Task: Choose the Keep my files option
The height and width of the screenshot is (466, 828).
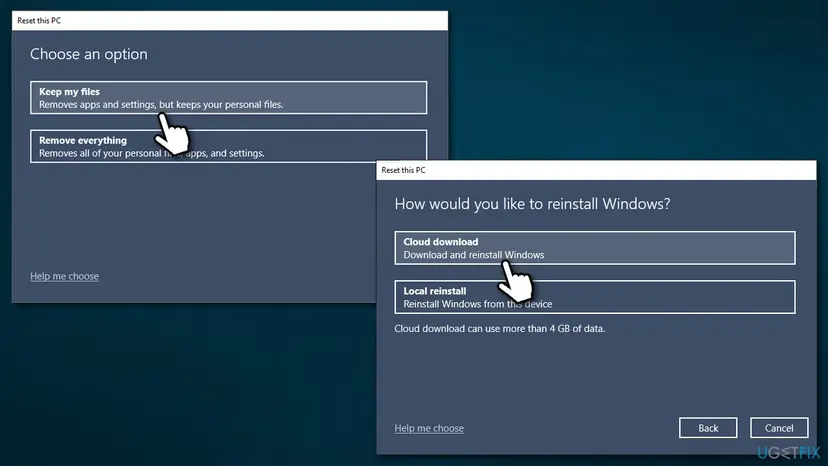Action: pyautogui.click(x=228, y=98)
